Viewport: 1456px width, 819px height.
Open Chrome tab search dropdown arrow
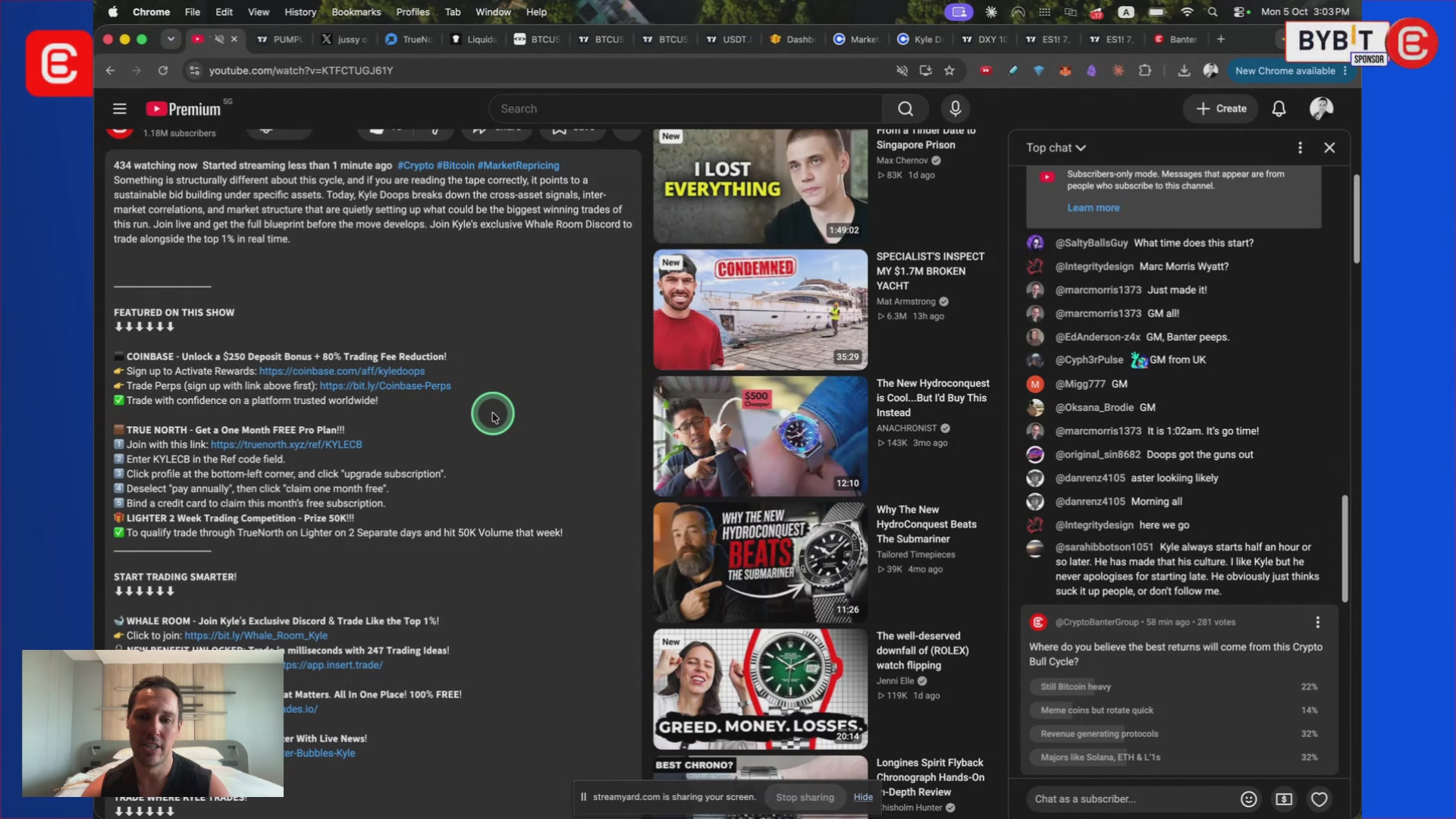(x=171, y=39)
